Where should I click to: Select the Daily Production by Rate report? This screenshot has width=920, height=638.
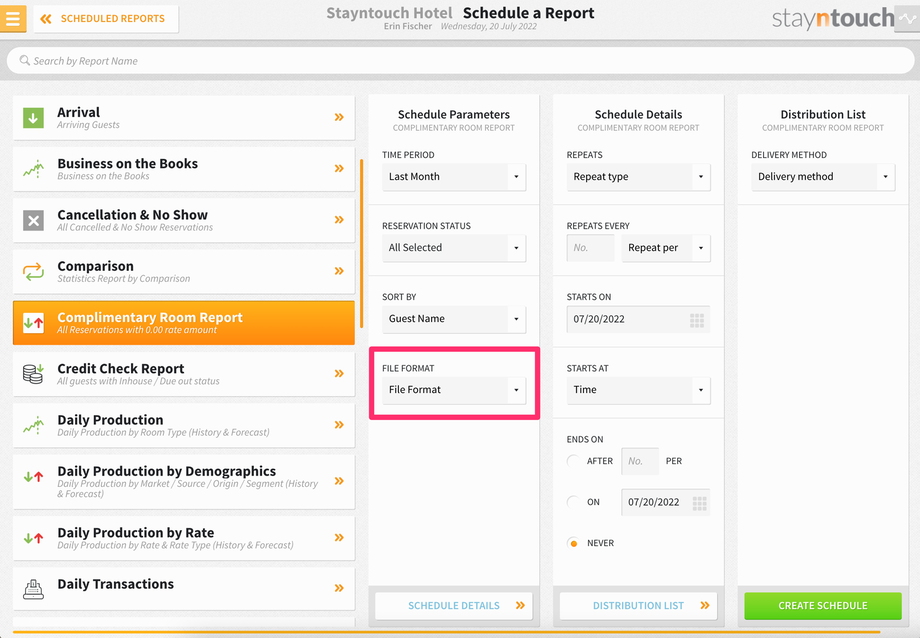[x=184, y=538]
